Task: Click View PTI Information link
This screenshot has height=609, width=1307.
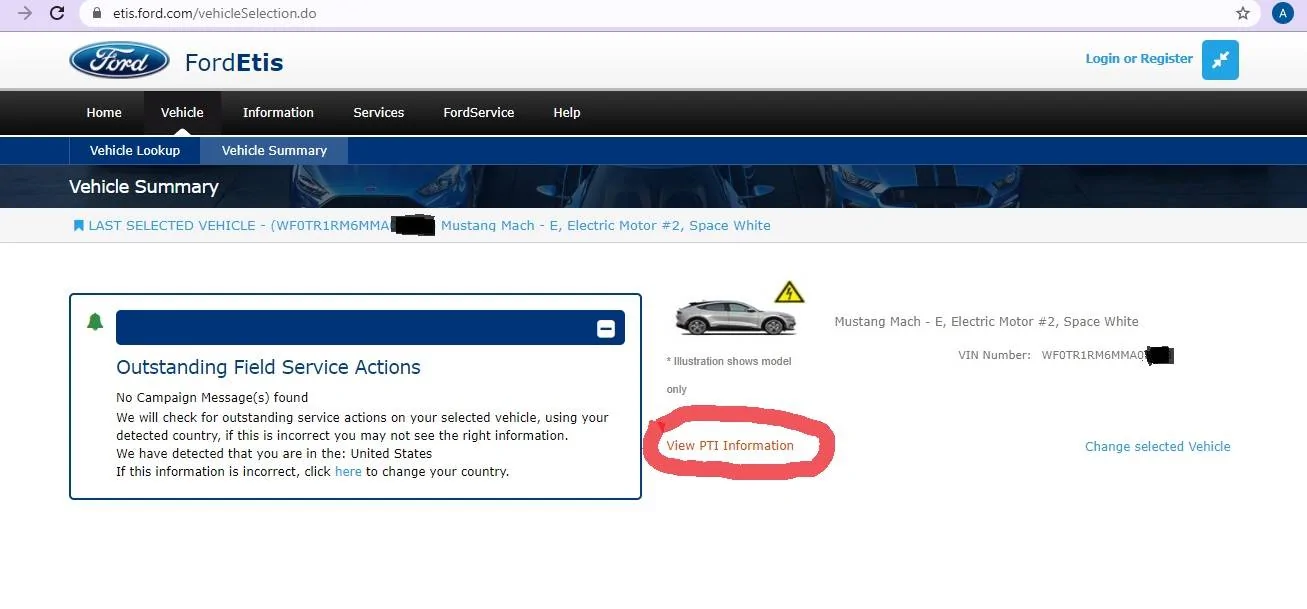Action: coord(730,445)
